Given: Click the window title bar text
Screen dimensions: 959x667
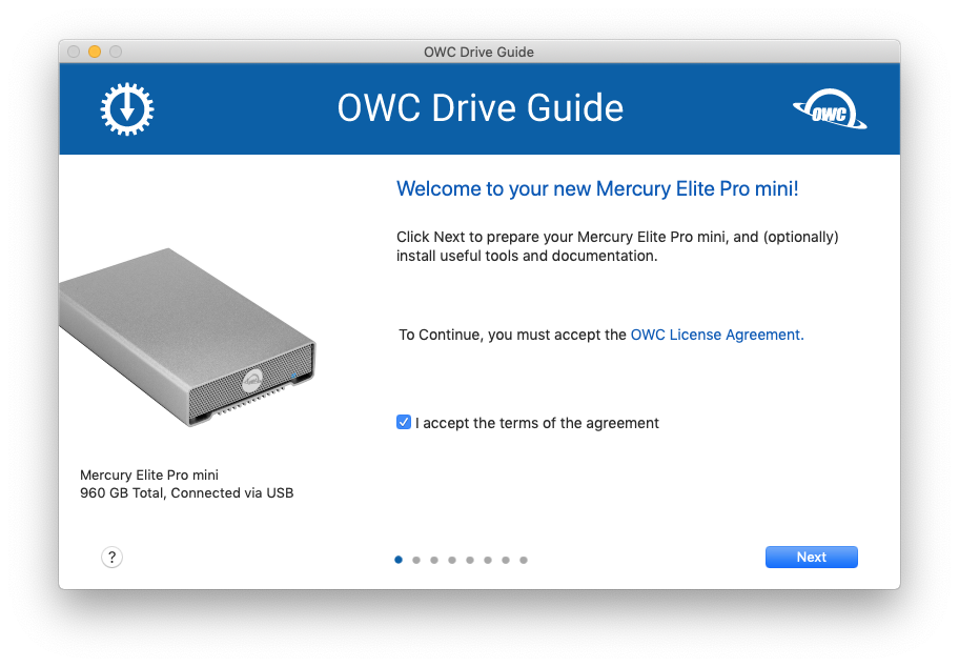Looking at the screenshot, I should pyautogui.click(x=479, y=52).
